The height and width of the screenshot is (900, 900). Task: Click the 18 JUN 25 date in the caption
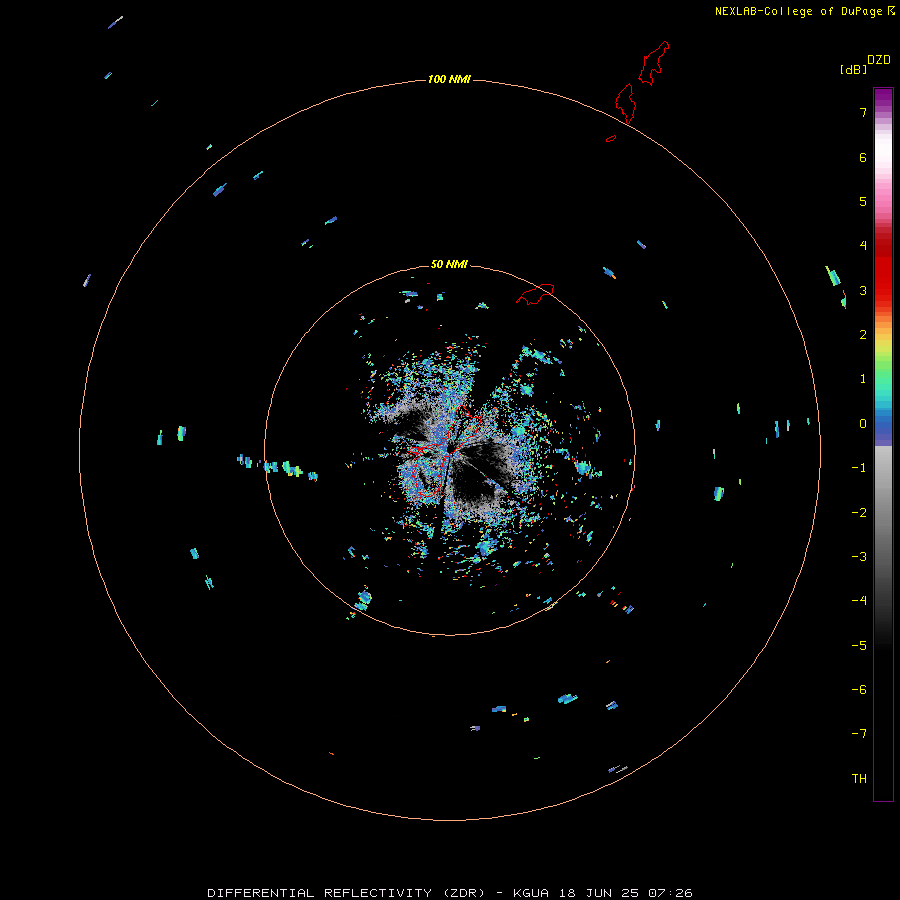pyautogui.click(x=599, y=893)
